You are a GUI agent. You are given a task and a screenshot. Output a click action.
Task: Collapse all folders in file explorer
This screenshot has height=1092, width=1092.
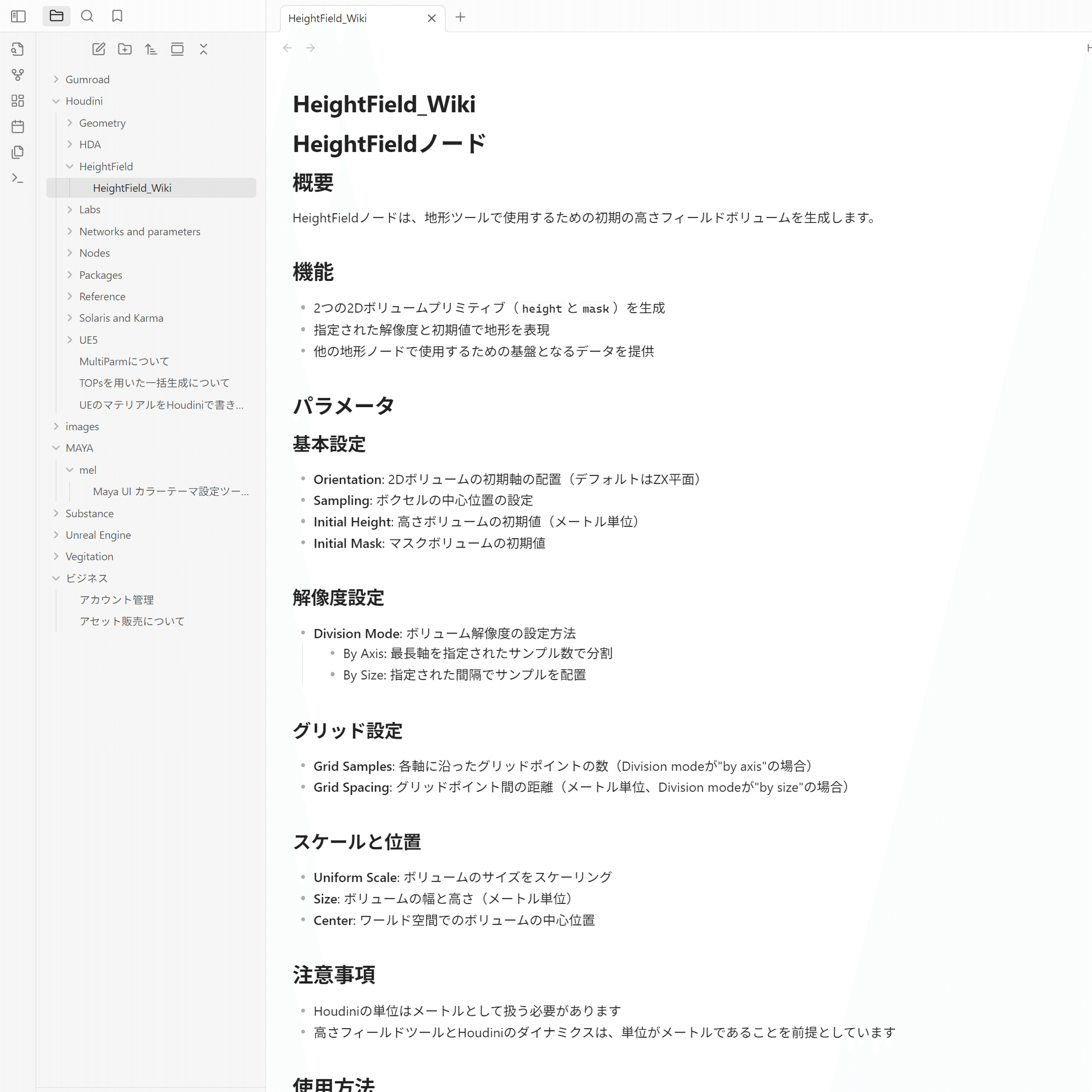[203, 49]
